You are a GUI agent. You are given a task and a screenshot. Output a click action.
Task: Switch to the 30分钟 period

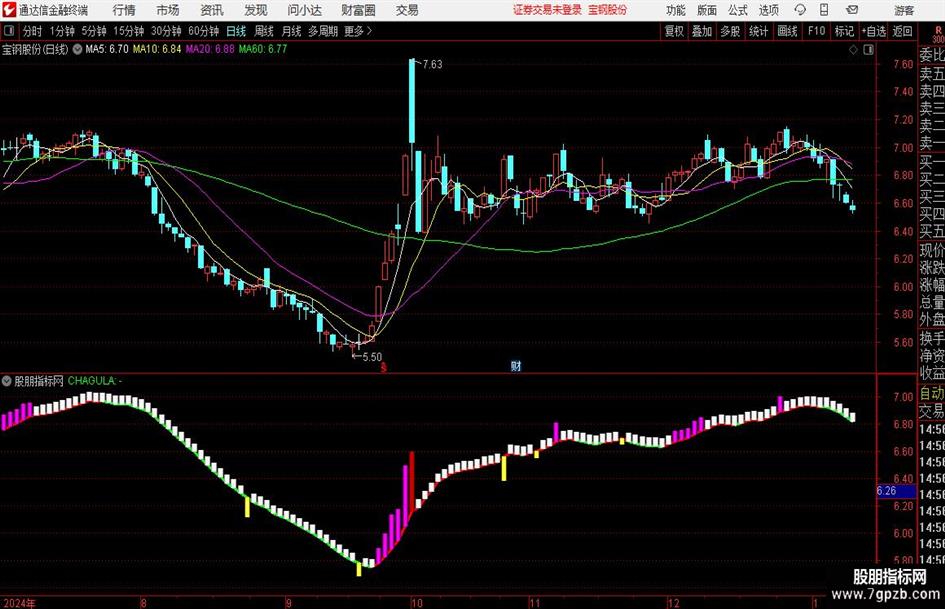pos(166,31)
